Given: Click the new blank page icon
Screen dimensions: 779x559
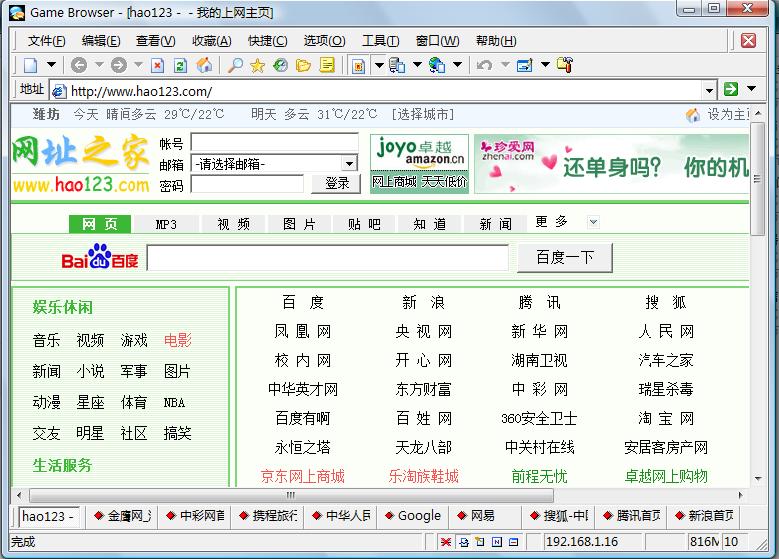Looking at the screenshot, I should pyautogui.click(x=31, y=65).
